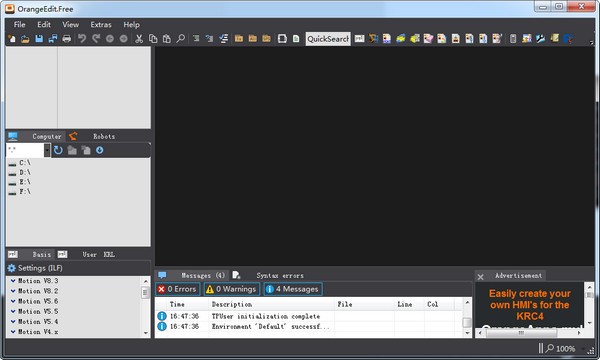Refresh the file browser with blue arrow
Image resolution: width=600 pixels, height=360 pixels.
pos(58,150)
